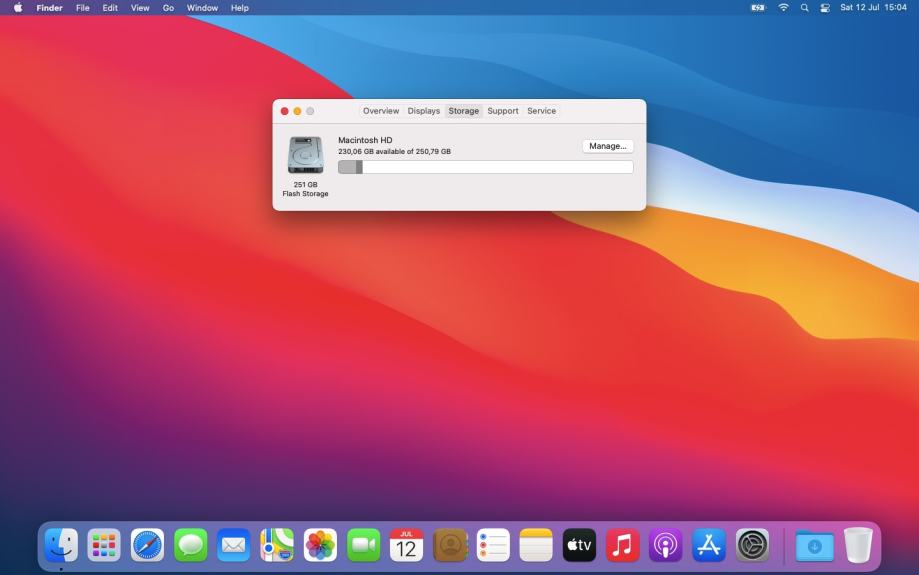919x575 pixels.
Task: Click the Macintosh HD drive icon
Action: tap(305, 155)
